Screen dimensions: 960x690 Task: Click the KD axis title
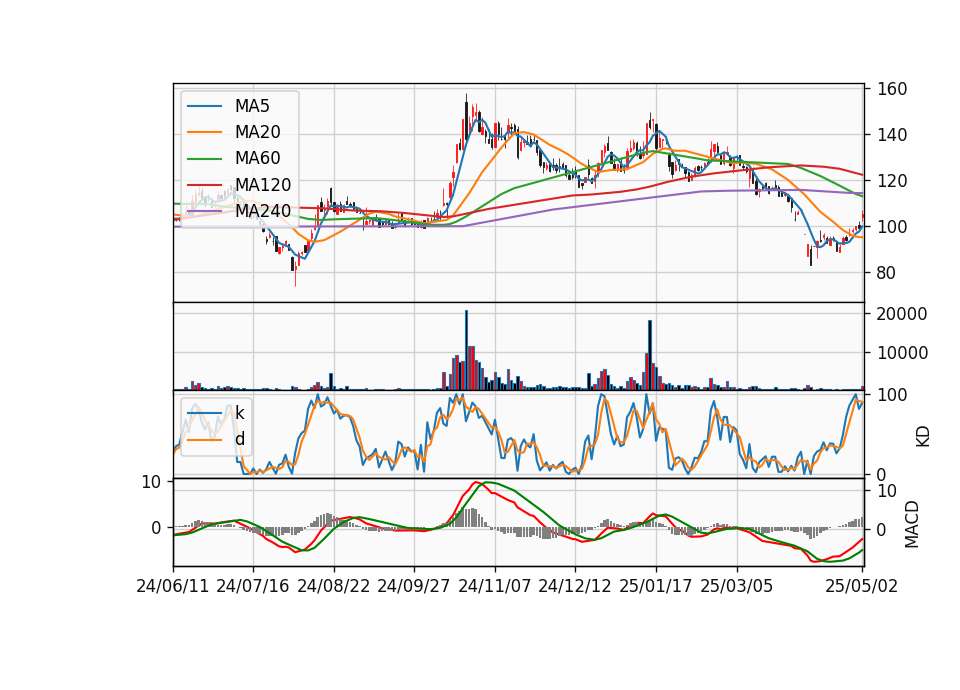tap(923, 437)
